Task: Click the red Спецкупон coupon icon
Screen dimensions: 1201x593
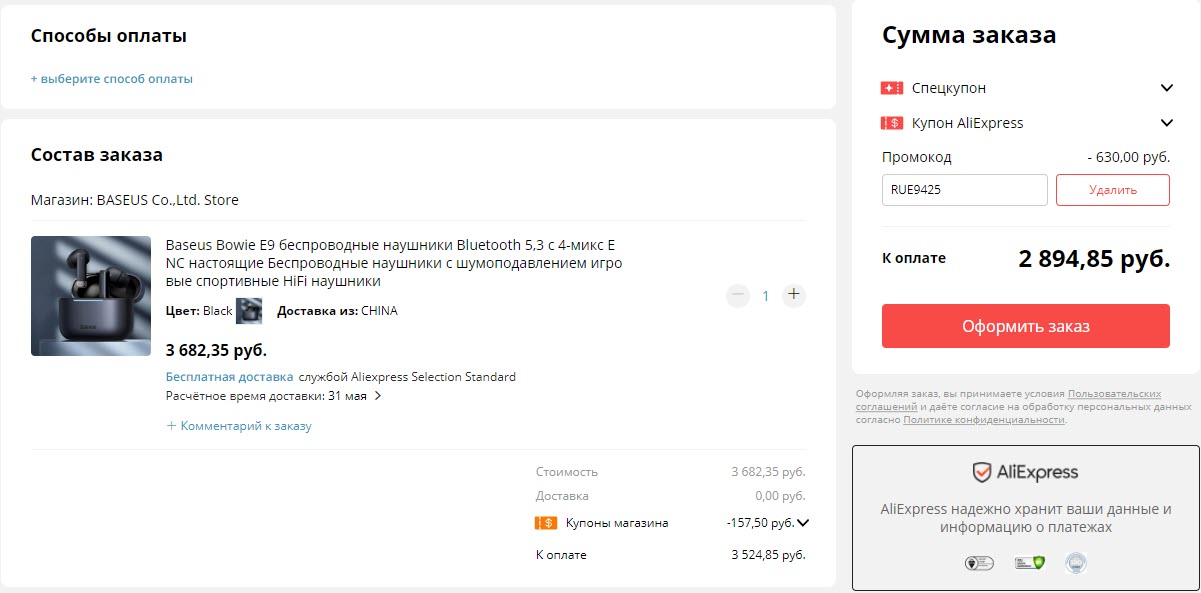Action: coord(892,88)
